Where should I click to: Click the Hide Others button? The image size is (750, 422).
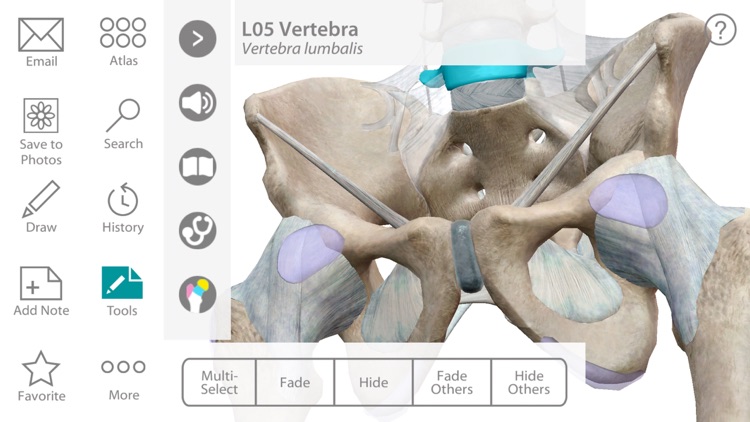pyautogui.click(x=529, y=382)
